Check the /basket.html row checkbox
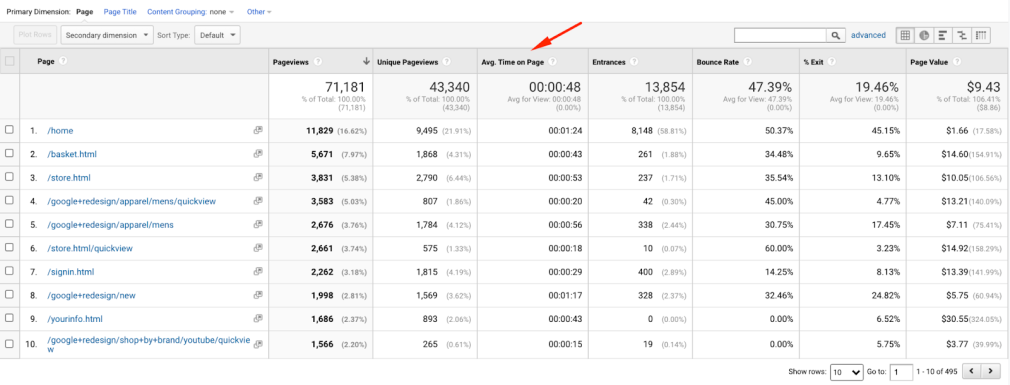1010x385 pixels. pyautogui.click(x=9, y=154)
